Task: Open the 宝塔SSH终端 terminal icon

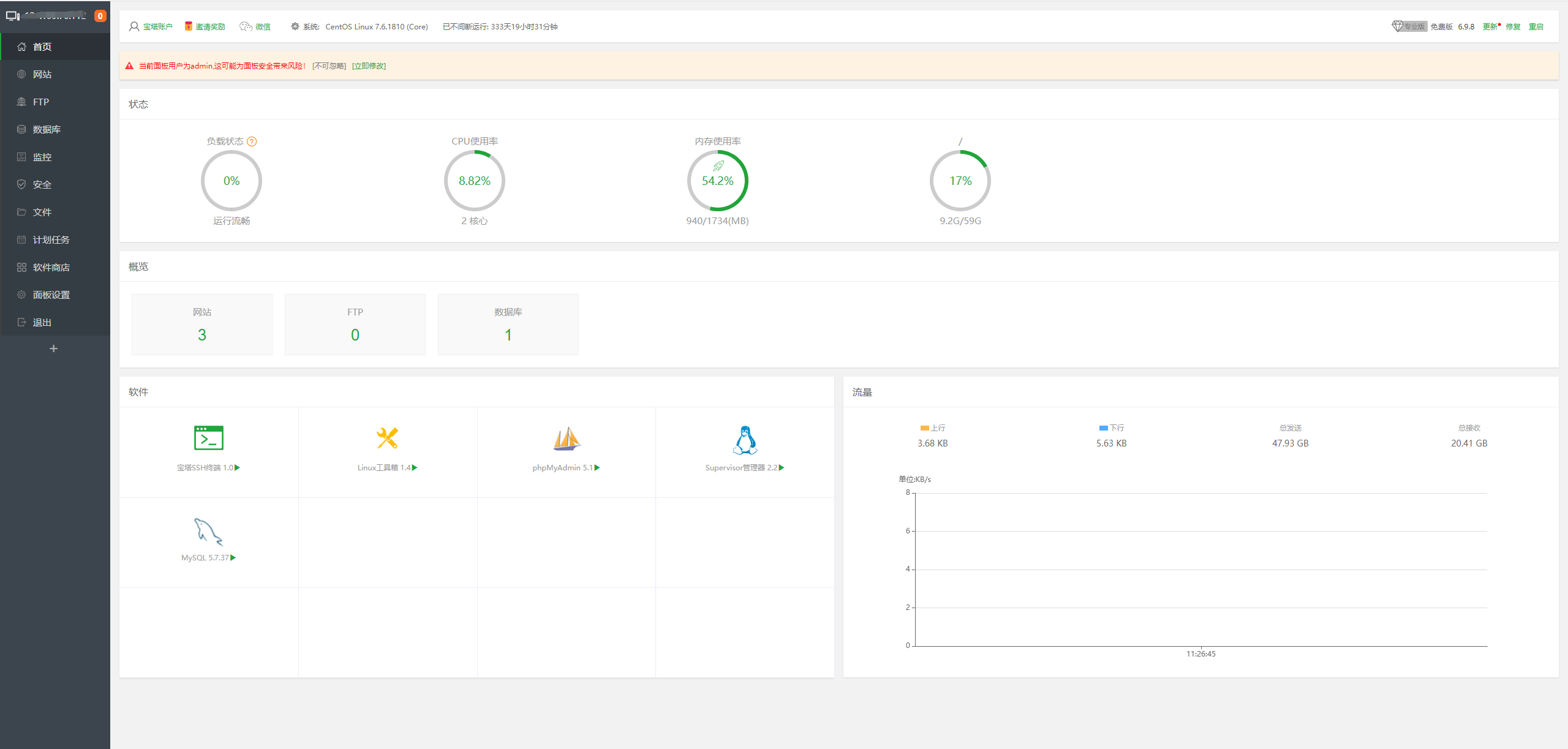Action: (x=209, y=438)
